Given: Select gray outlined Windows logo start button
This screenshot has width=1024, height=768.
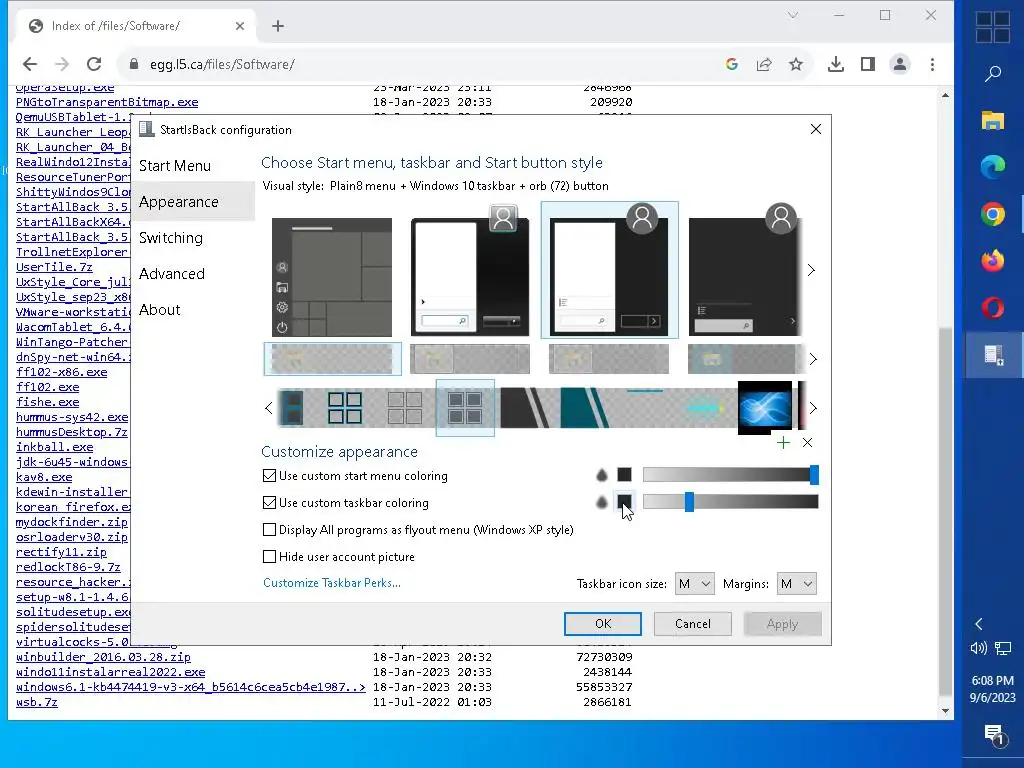Looking at the screenshot, I should coord(405,408).
